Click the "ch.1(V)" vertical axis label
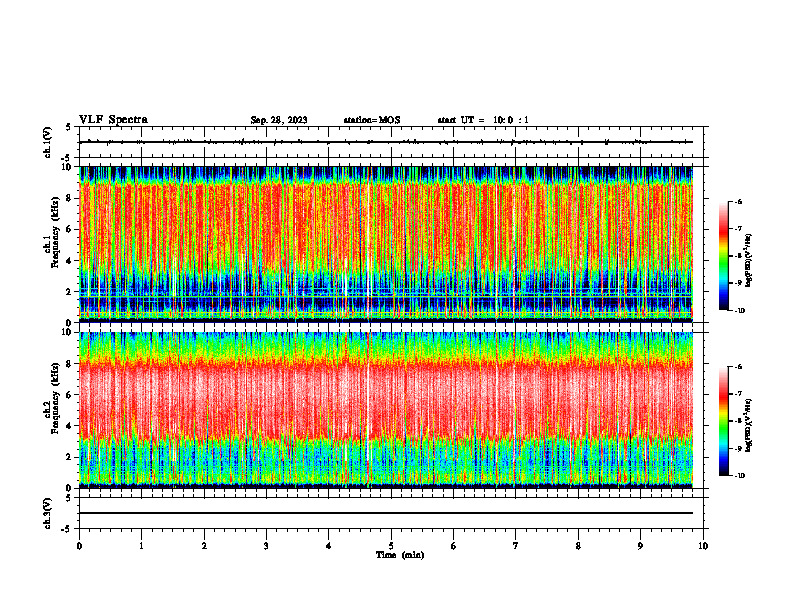Viewport: 792px width, 612px height. point(47,142)
